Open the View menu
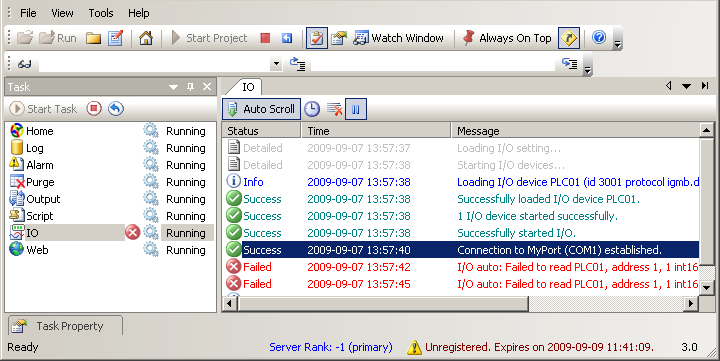 coord(62,13)
